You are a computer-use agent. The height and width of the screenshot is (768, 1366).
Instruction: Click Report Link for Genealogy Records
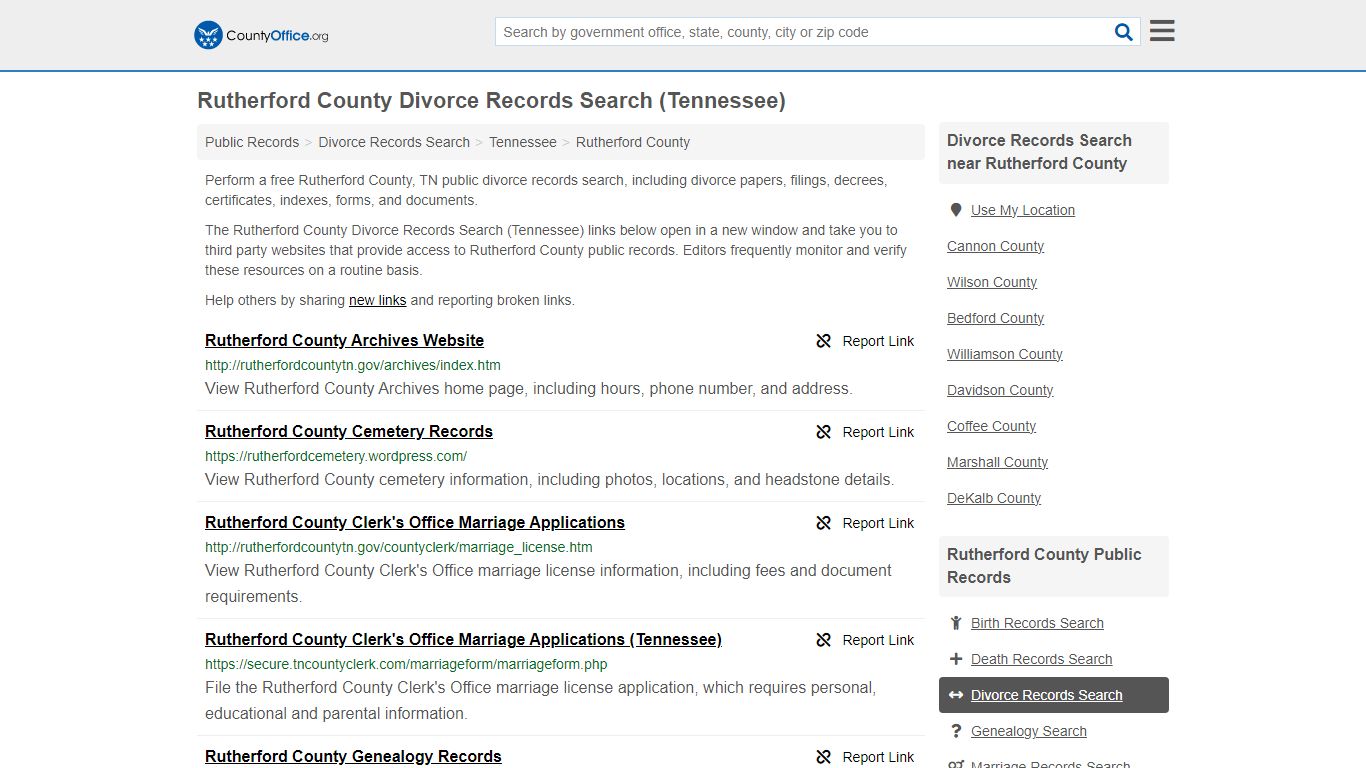878,757
